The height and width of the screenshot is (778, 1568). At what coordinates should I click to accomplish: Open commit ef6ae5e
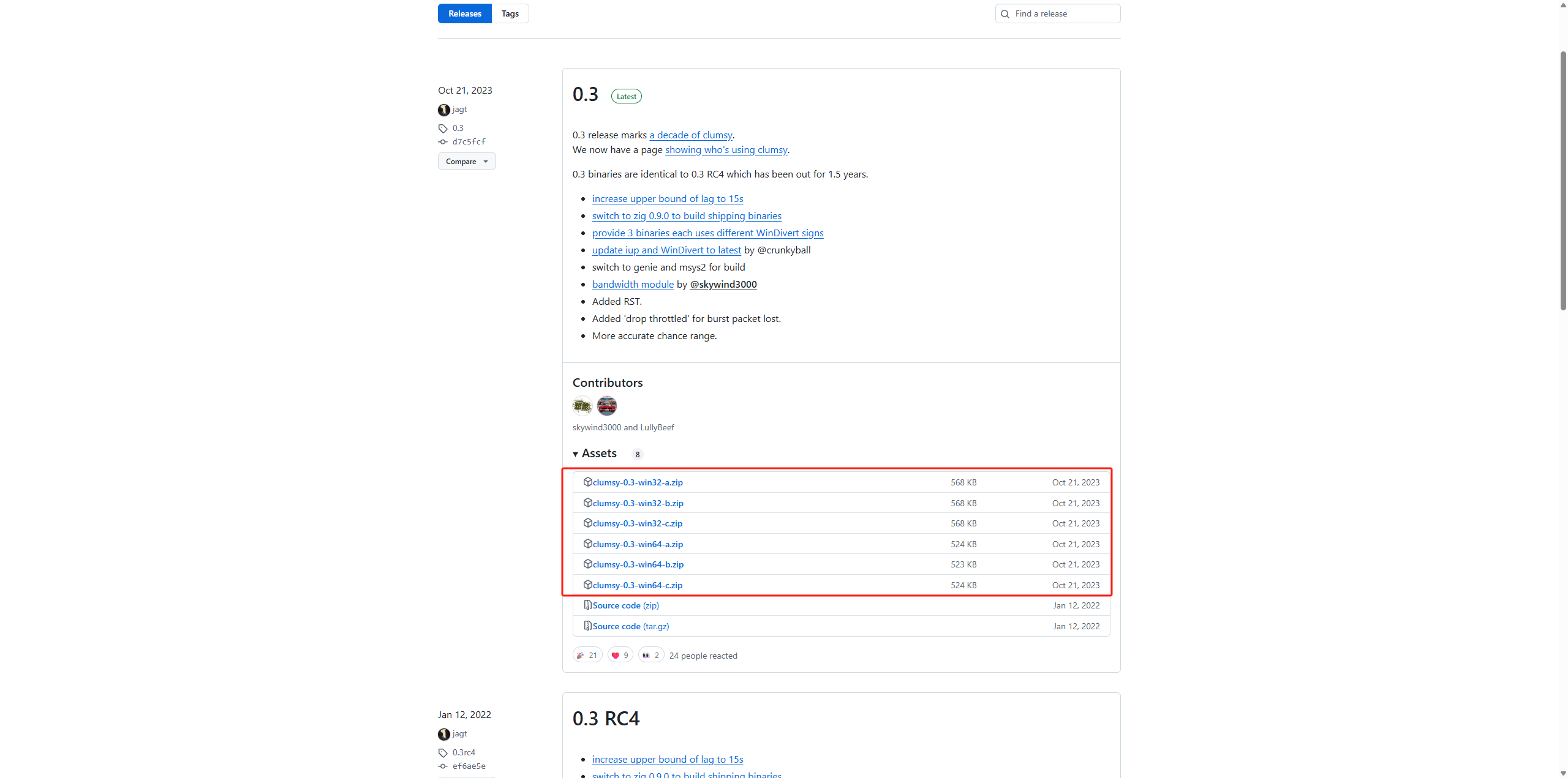[469, 766]
